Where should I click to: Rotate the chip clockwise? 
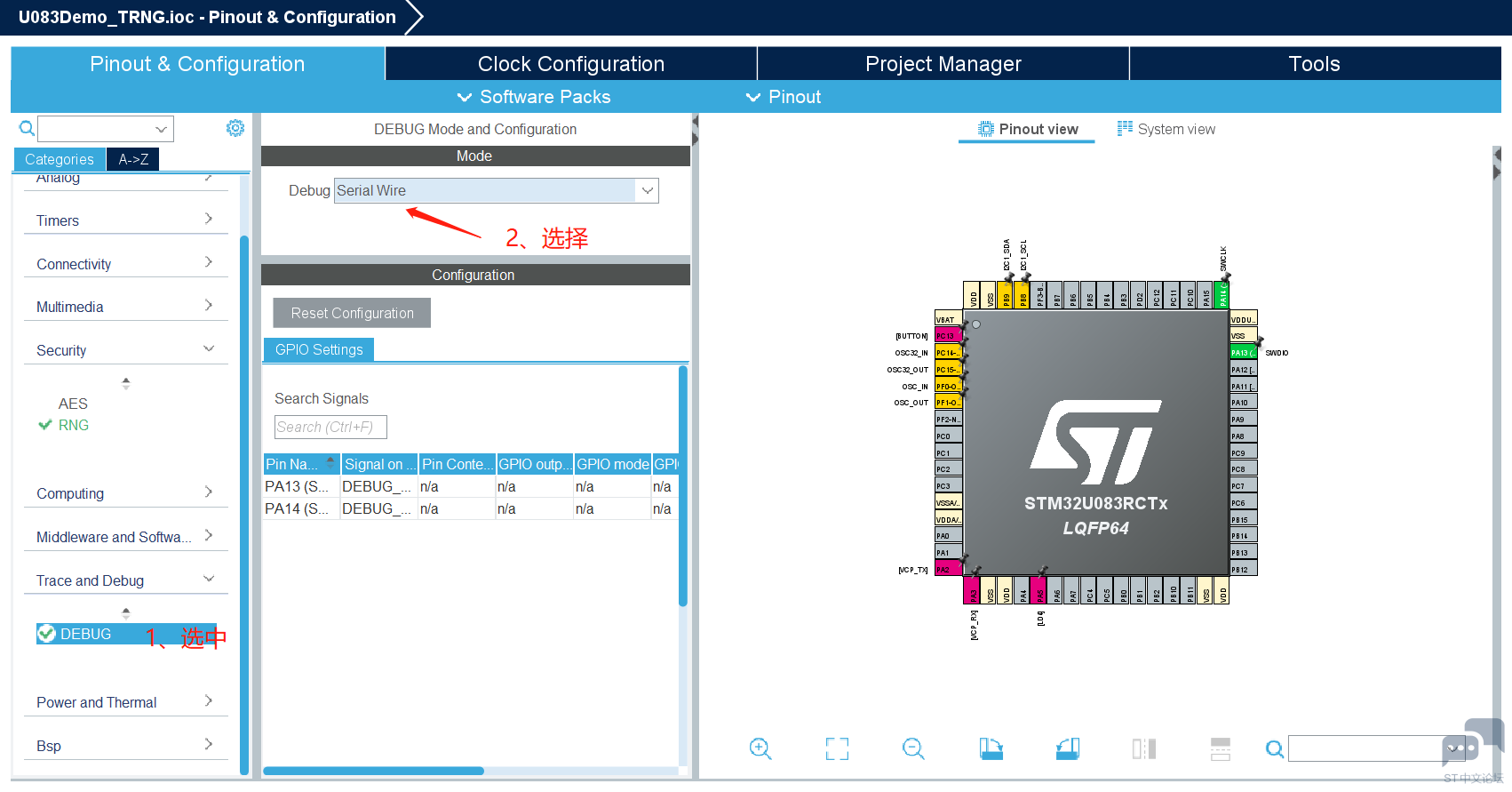tap(991, 748)
